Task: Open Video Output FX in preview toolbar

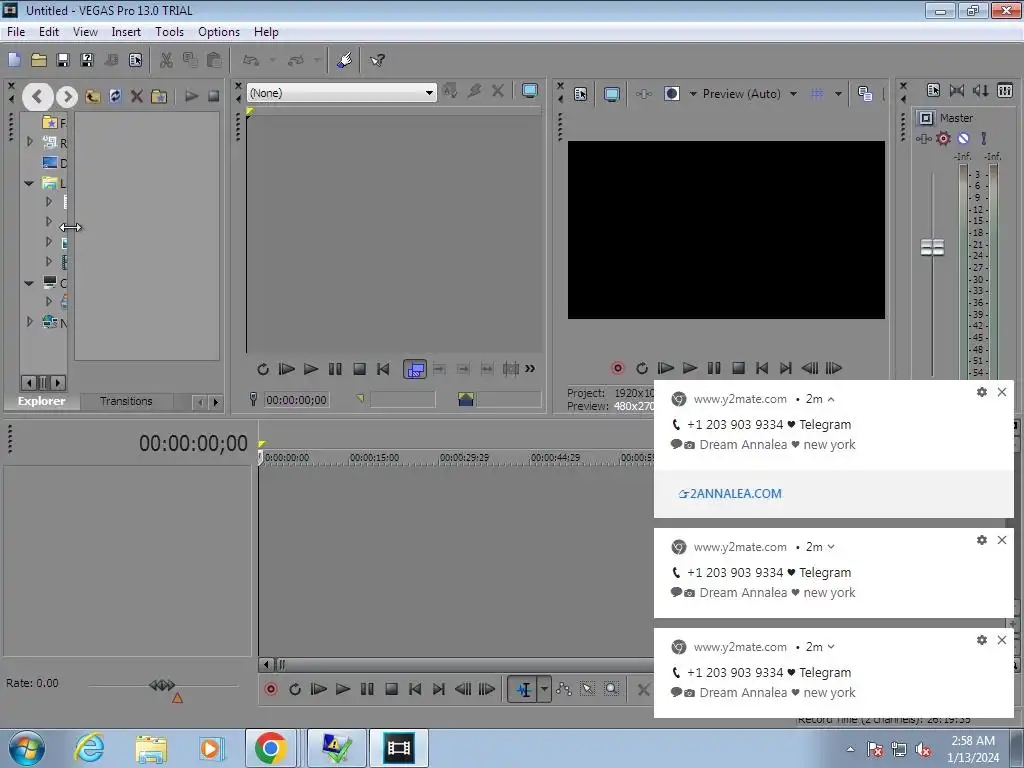Action: (643, 94)
